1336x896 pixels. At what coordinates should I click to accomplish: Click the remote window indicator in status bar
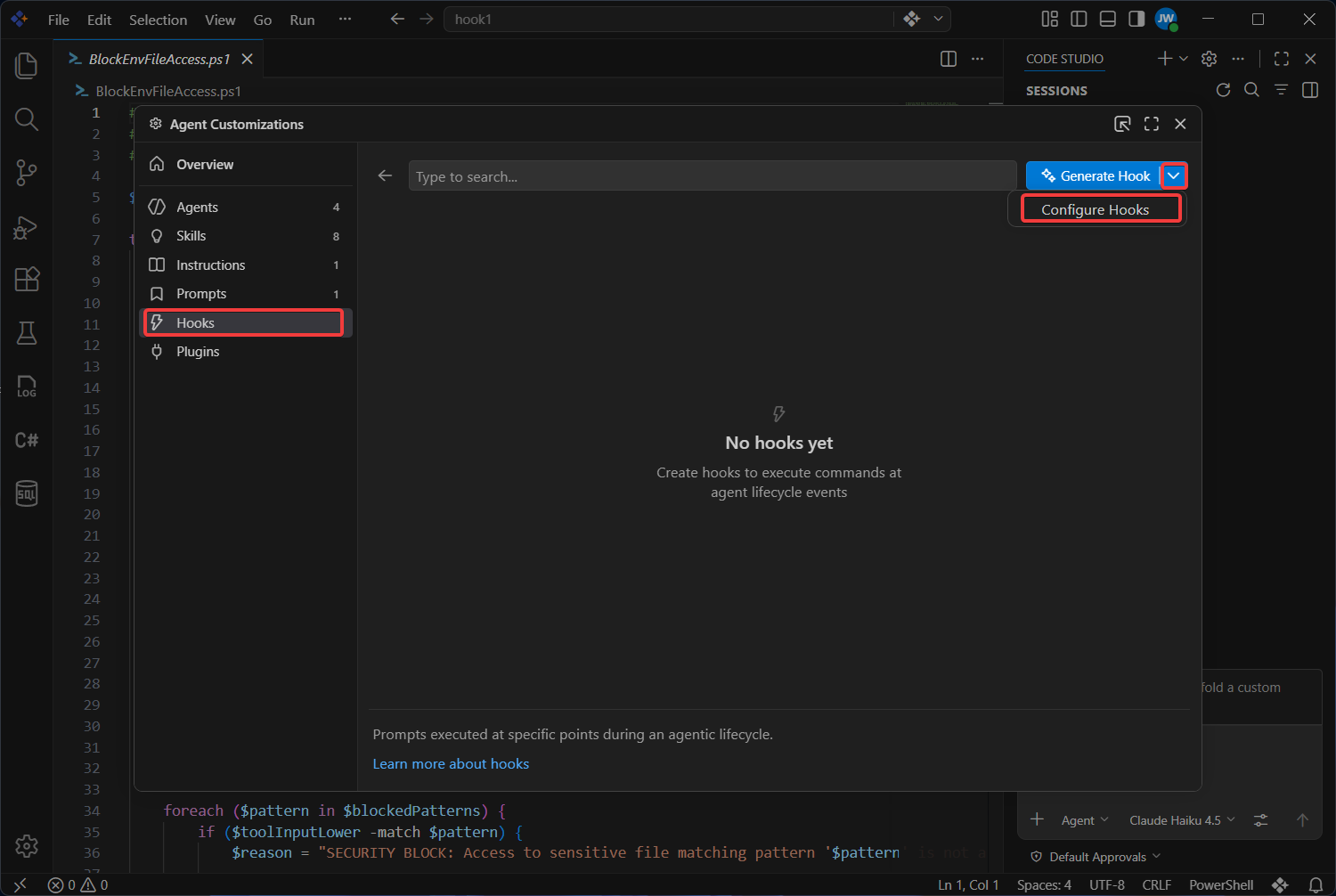(x=20, y=885)
